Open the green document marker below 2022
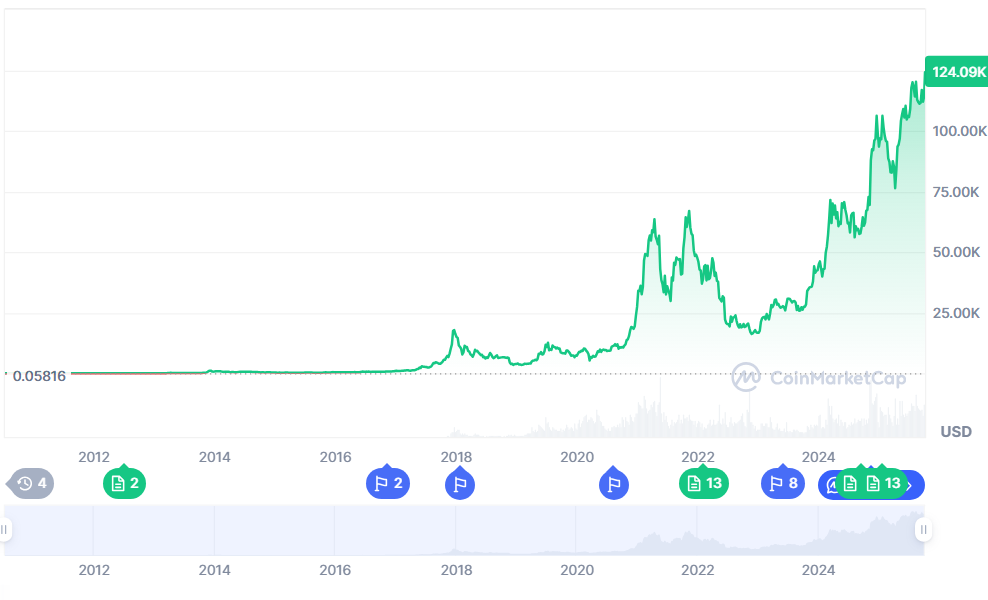Screen dimensions: 988x600 coord(704,484)
